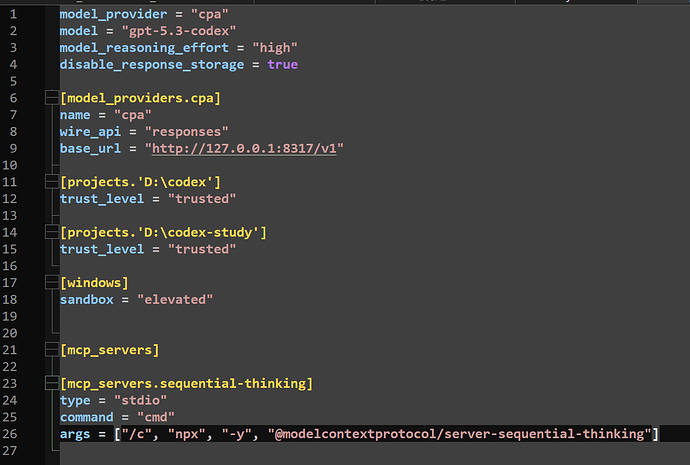The image size is (690, 465).
Task: Click the [mcp_servers] header text on line 21
Action: click(110, 350)
